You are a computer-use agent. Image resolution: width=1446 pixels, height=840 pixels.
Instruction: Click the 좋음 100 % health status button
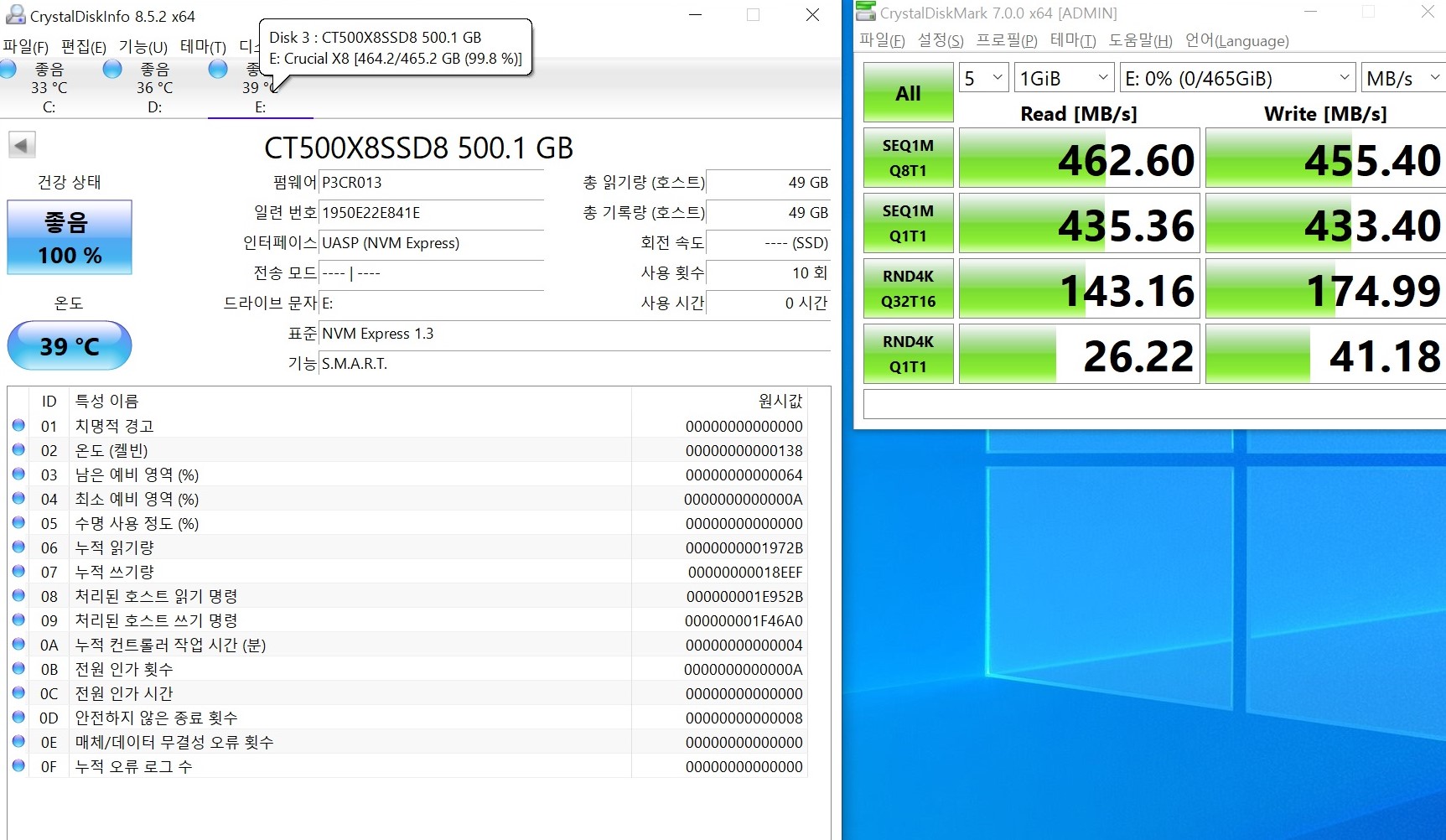(70, 237)
